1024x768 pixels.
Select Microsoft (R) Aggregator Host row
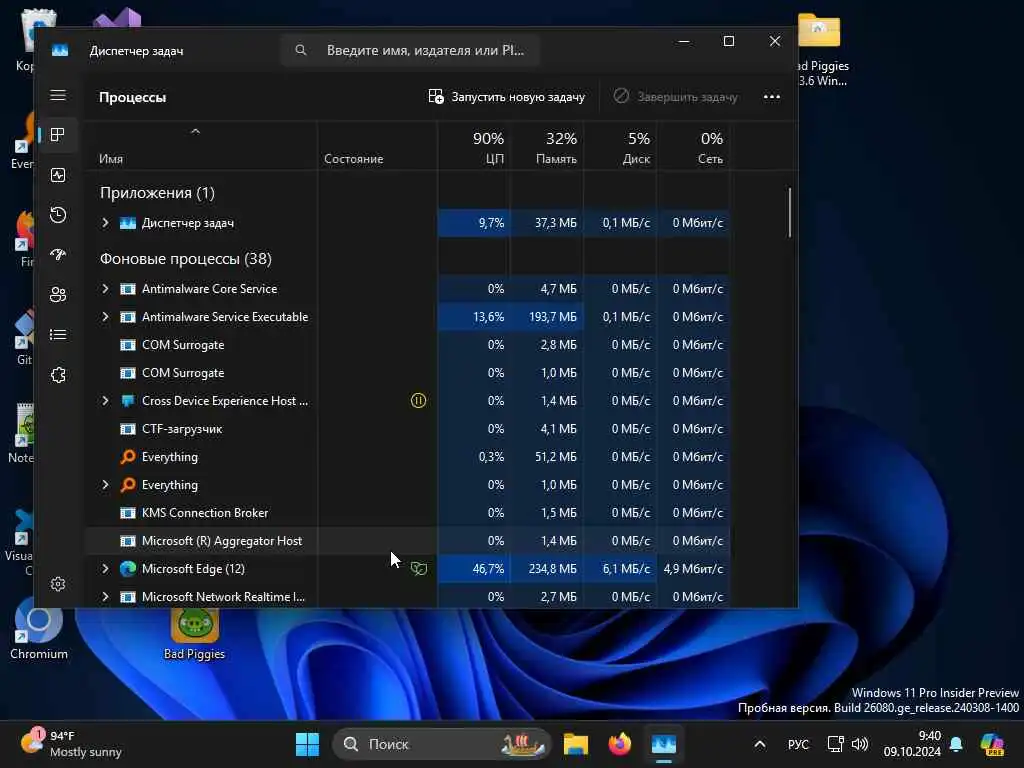tap(407, 541)
